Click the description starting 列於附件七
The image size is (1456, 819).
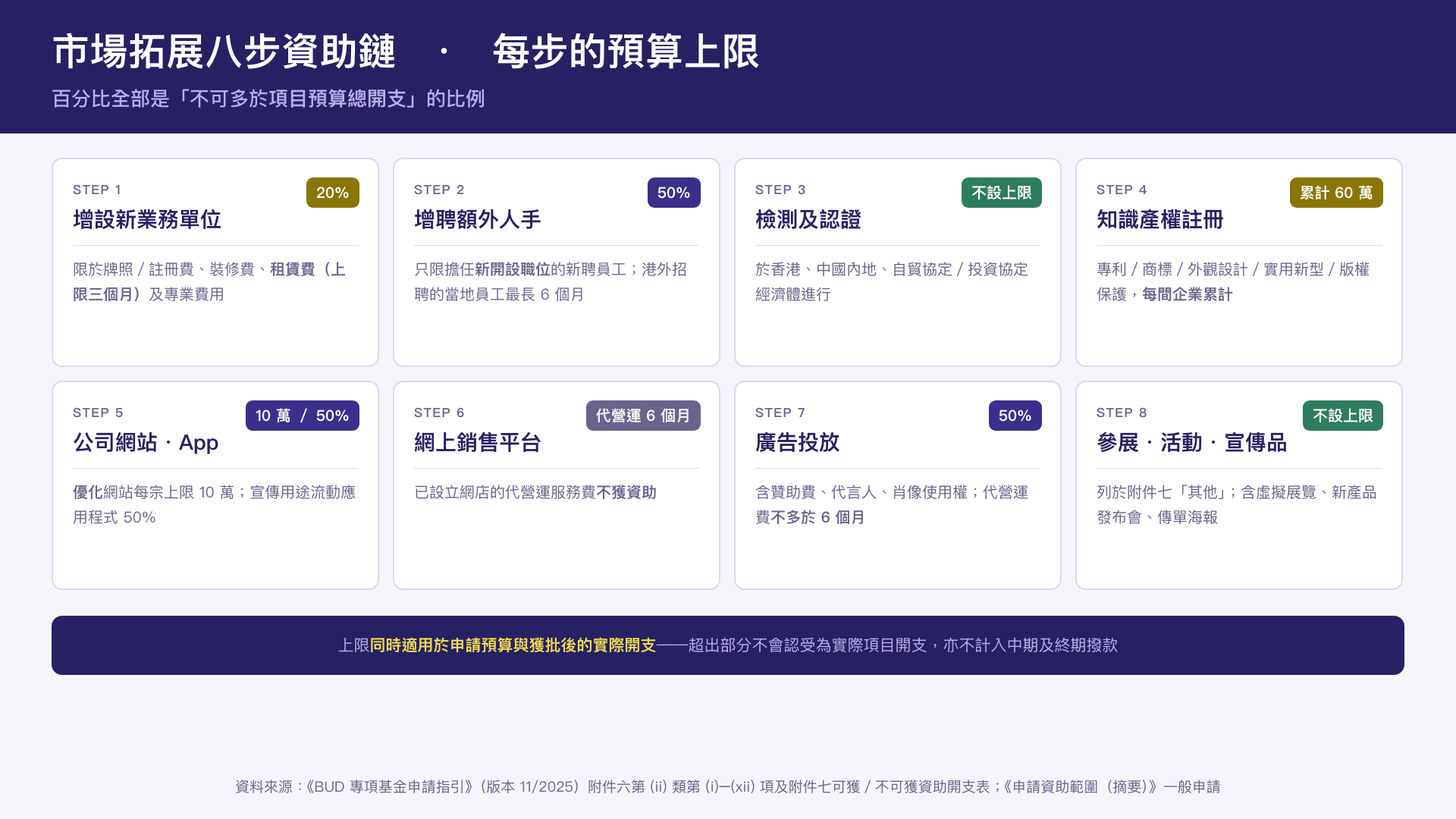(1237, 504)
